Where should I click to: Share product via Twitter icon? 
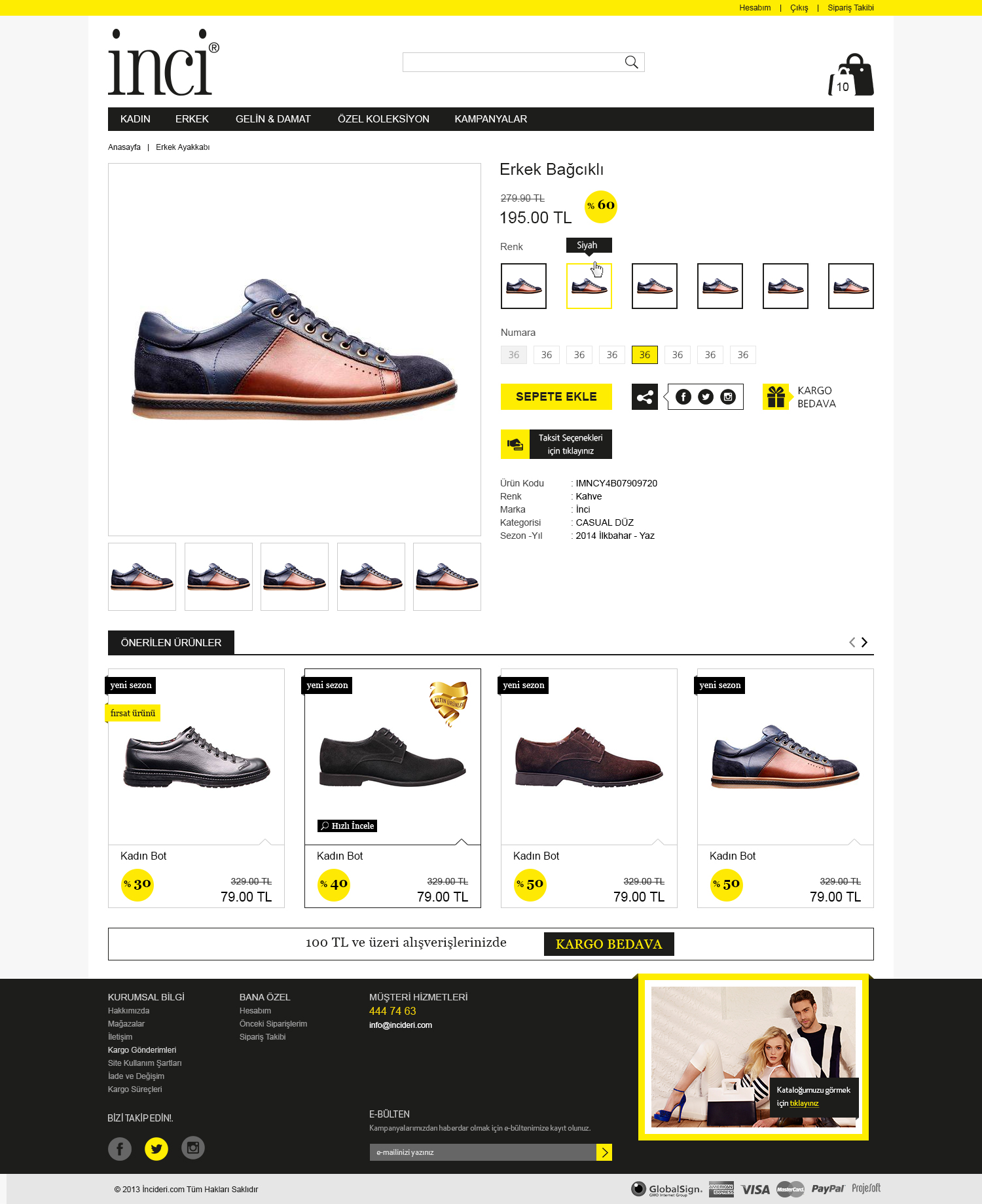(706, 397)
